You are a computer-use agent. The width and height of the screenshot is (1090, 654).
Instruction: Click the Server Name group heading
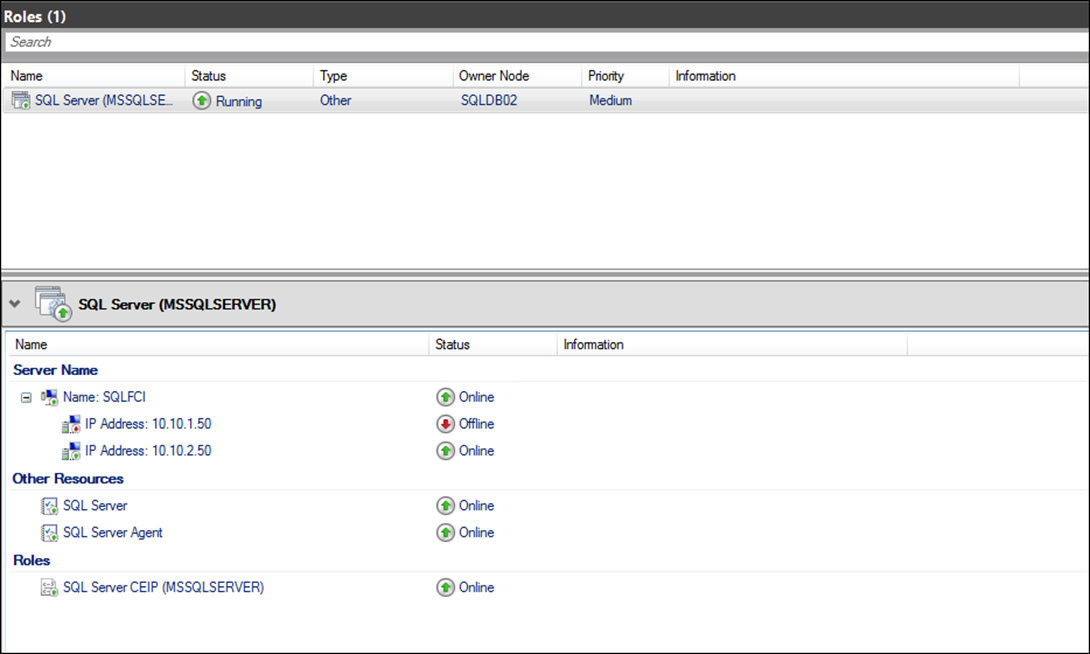[56, 370]
